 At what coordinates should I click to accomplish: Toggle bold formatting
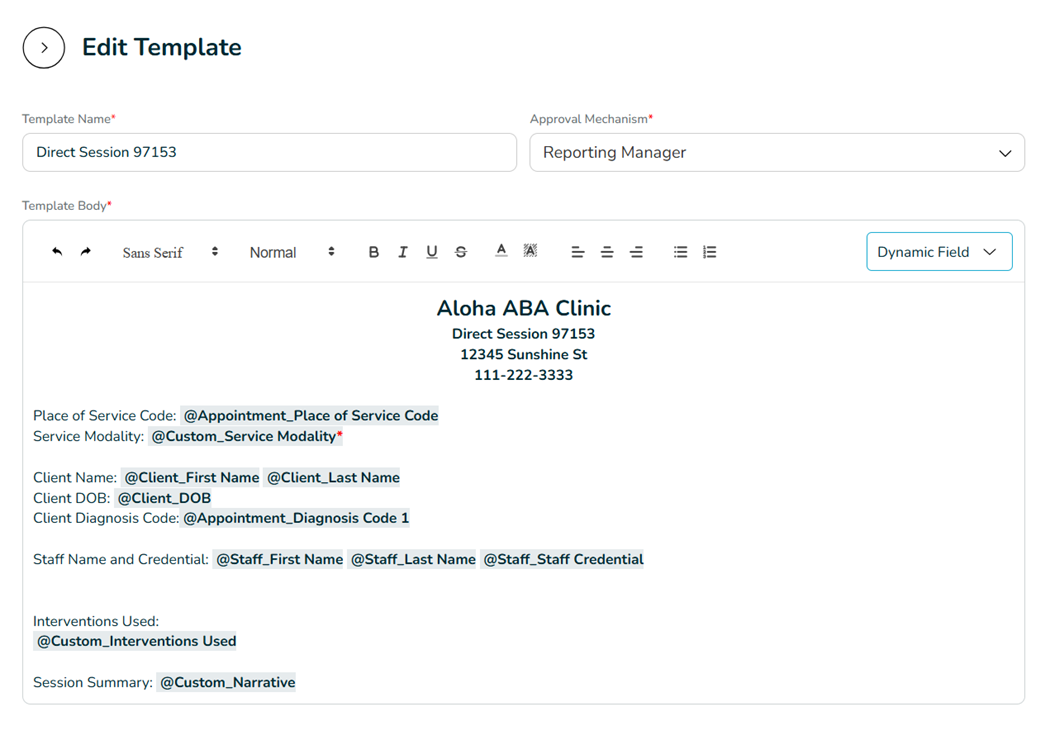point(374,252)
